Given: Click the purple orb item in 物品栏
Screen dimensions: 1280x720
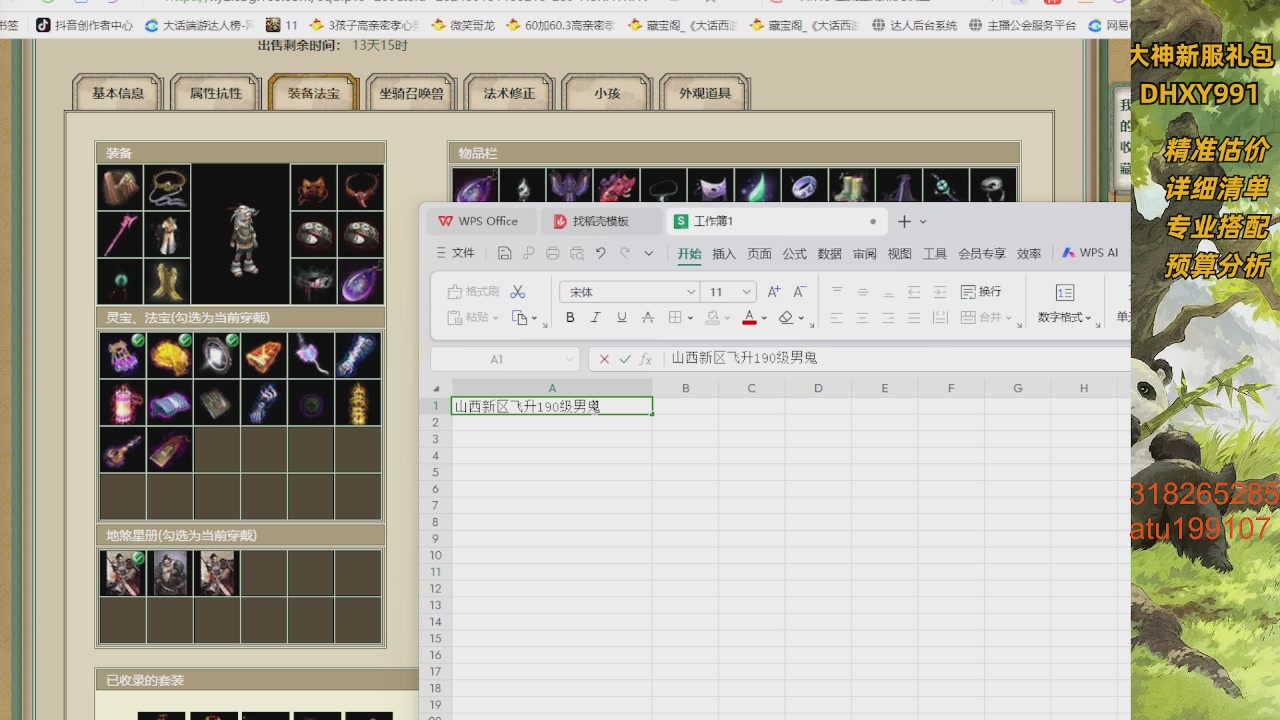Looking at the screenshot, I should [475, 187].
